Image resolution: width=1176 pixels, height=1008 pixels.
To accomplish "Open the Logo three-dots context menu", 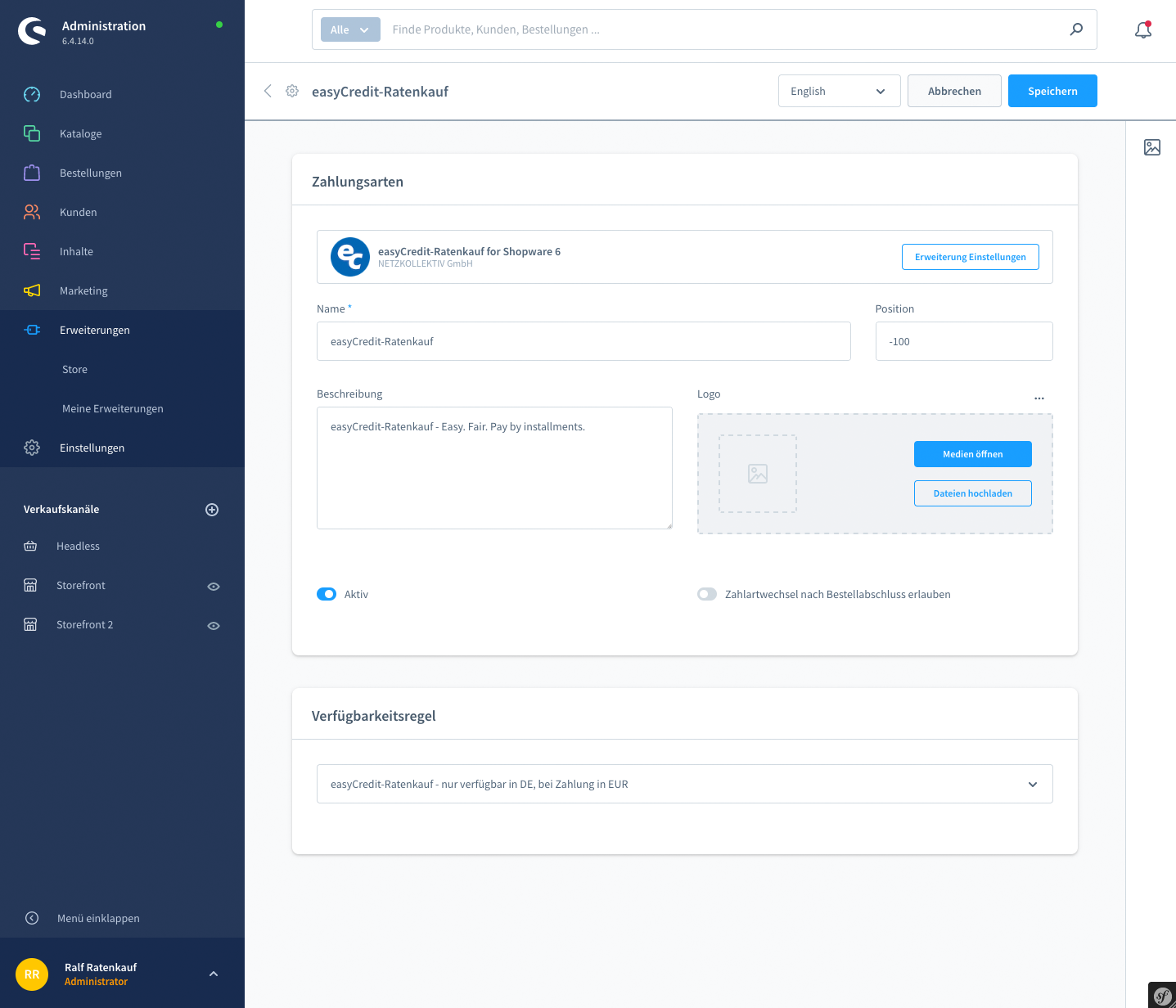I will [1039, 398].
